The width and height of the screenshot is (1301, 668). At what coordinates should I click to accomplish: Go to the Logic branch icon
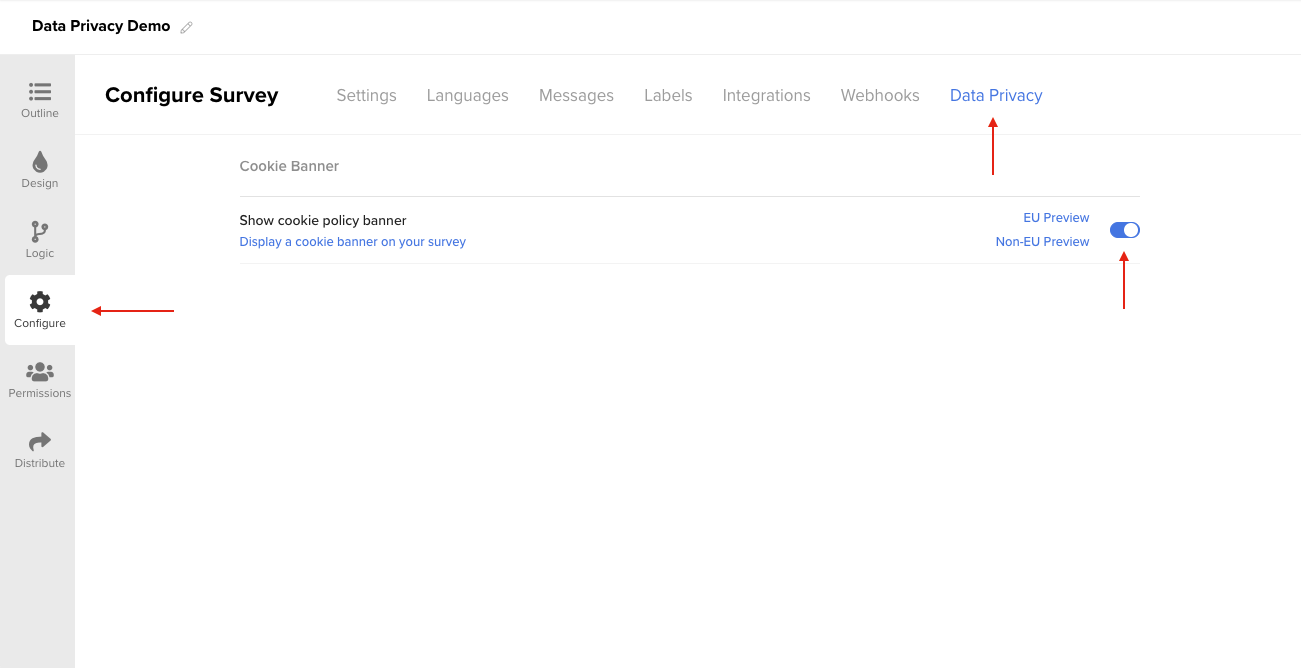pos(40,232)
